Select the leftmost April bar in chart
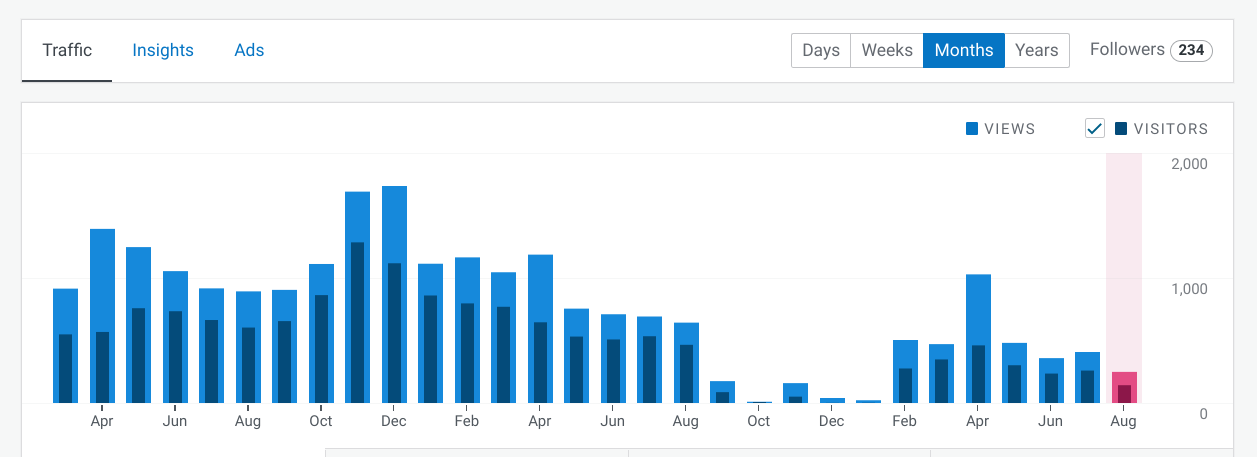Screen dimensions: 1257x457 pyautogui.click(x=102, y=316)
